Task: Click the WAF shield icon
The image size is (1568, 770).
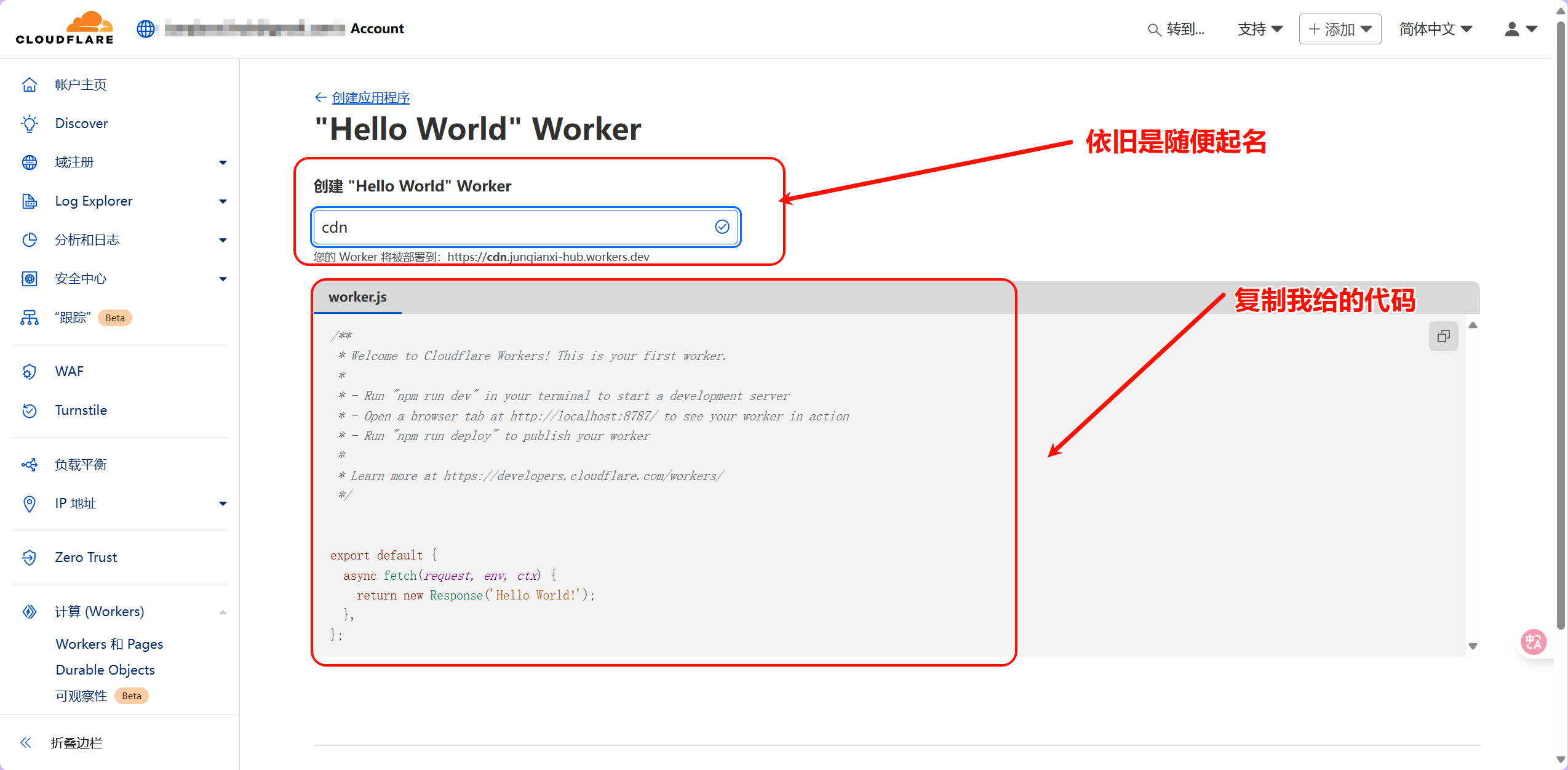Action: coord(30,372)
